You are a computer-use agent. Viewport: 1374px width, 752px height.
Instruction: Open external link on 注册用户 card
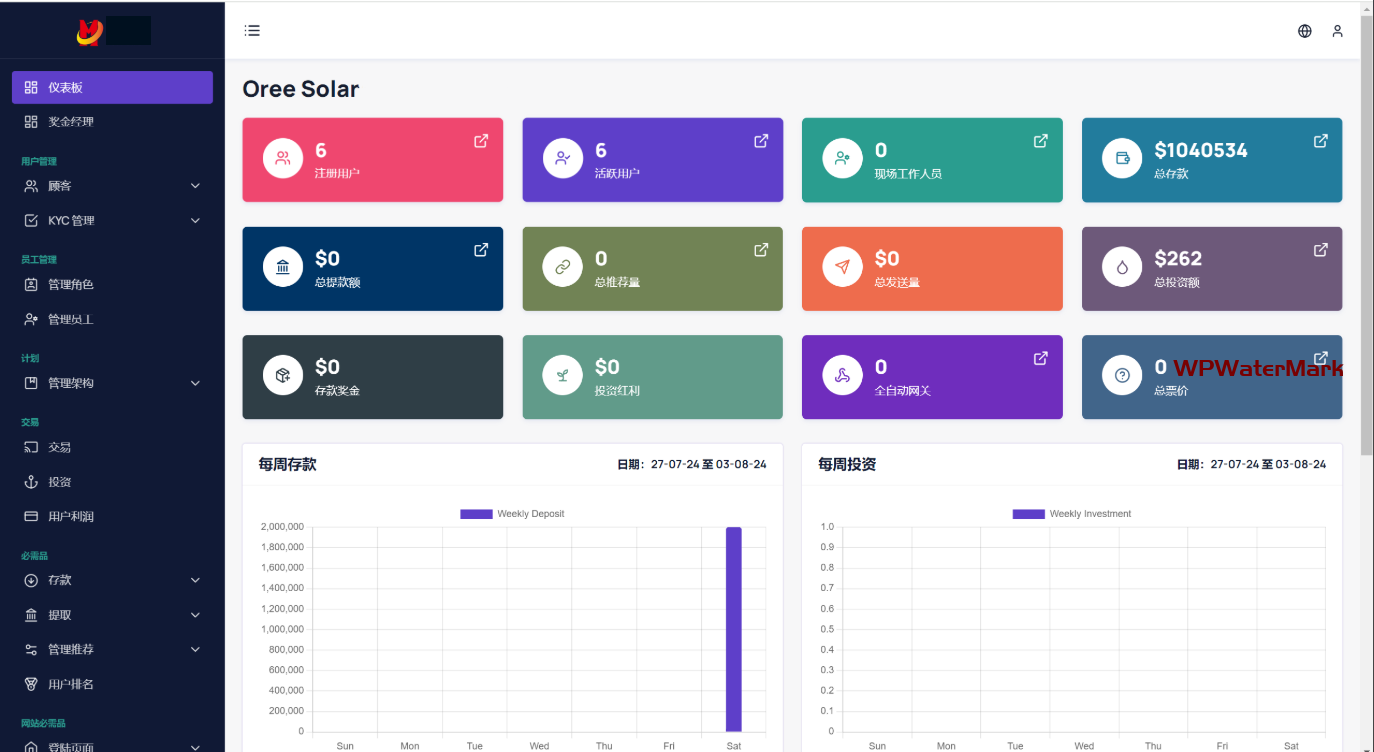pyautogui.click(x=481, y=141)
